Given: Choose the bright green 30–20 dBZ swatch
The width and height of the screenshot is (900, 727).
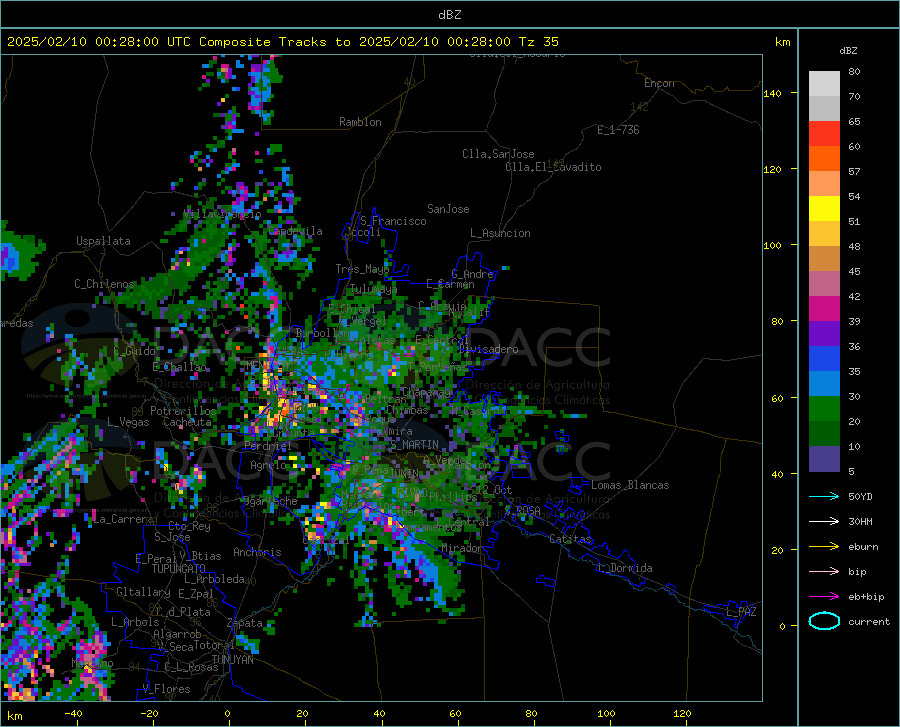Looking at the screenshot, I should pyautogui.click(x=824, y=409).
